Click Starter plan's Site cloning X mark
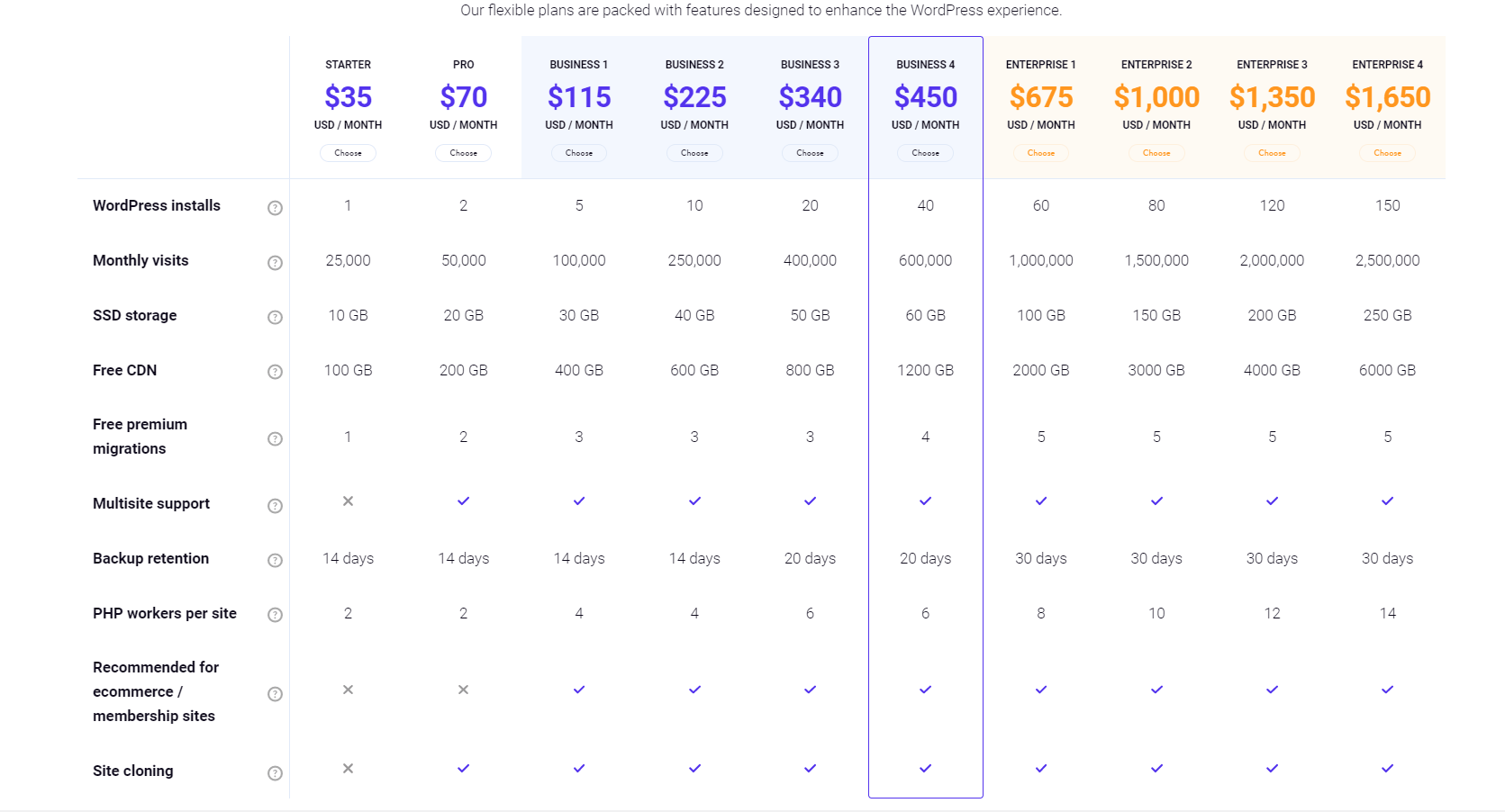This screenshot has height=812, width=1505. 348,768
